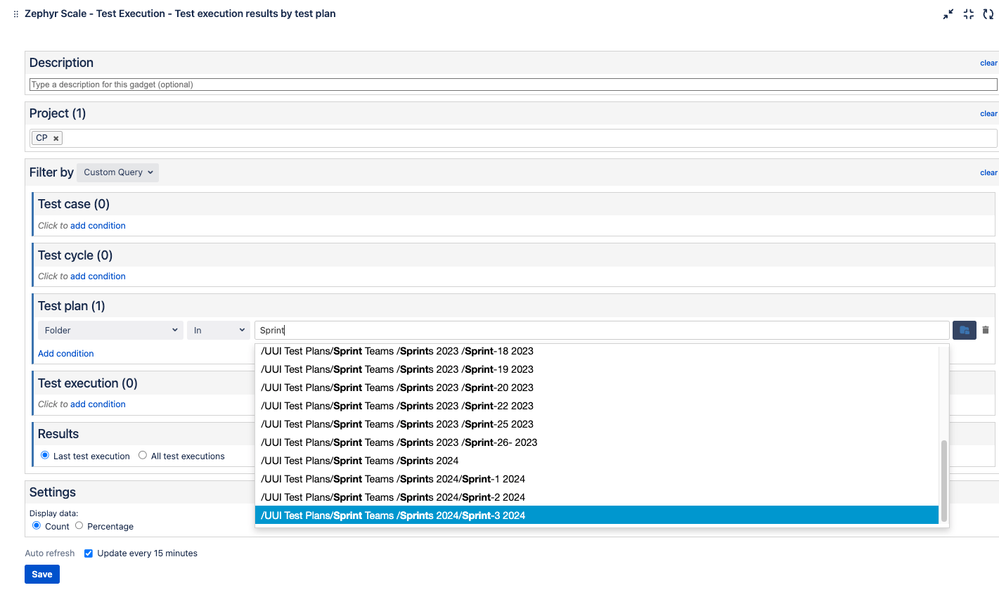
Task: Select the Last test execution radio button
Action: (44, 456)
